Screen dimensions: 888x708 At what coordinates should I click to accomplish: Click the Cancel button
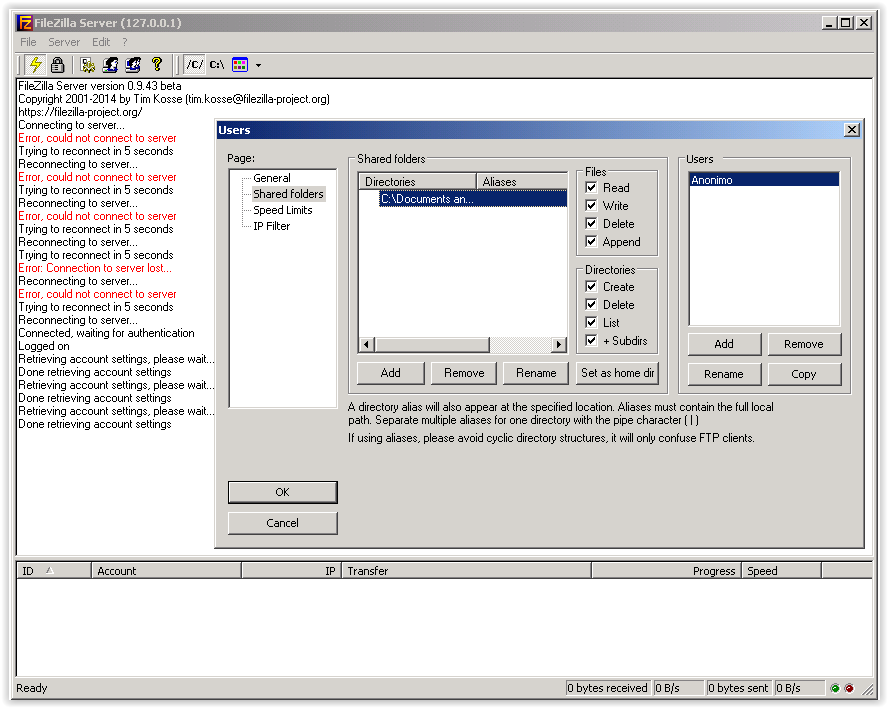click(x=283, y=523)
